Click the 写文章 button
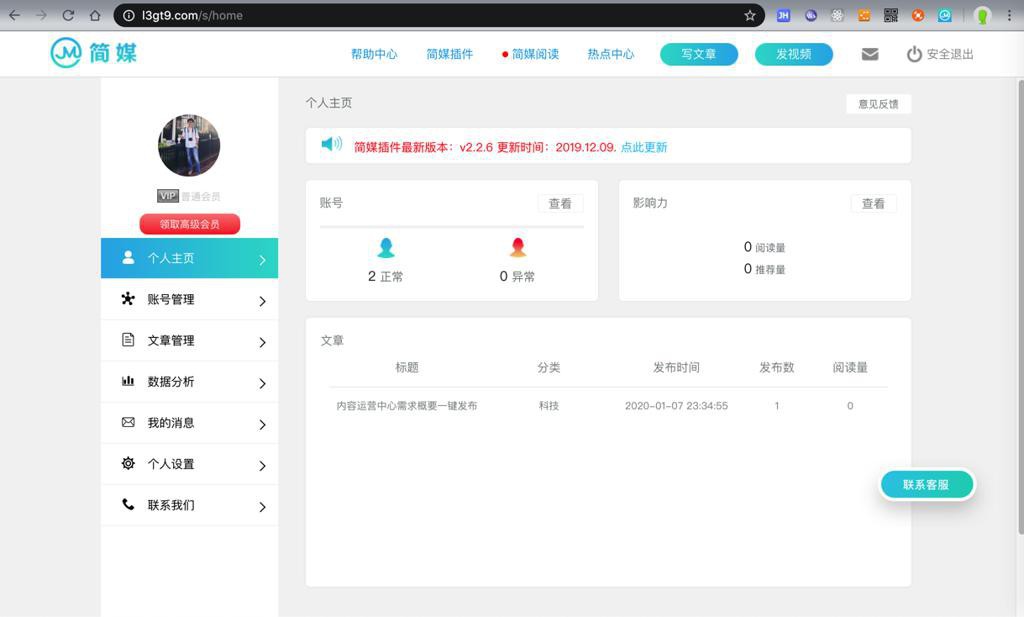 pos(699,54)
